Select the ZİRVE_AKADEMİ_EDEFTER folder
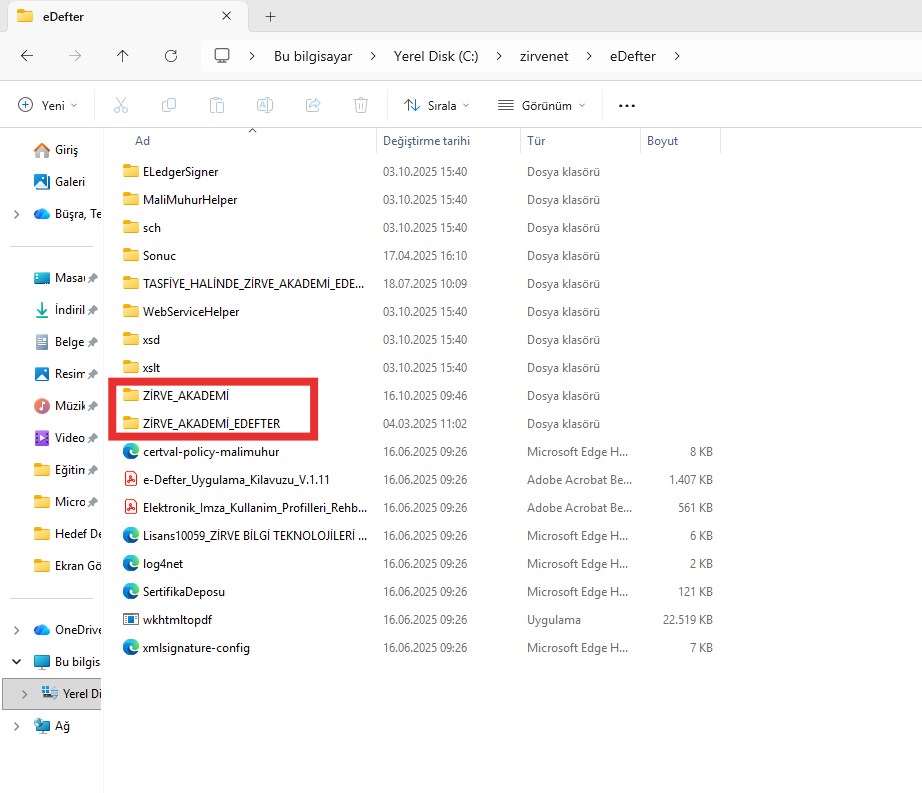Image resolution: width=922 pixels, height=793 pixels. 202,424
